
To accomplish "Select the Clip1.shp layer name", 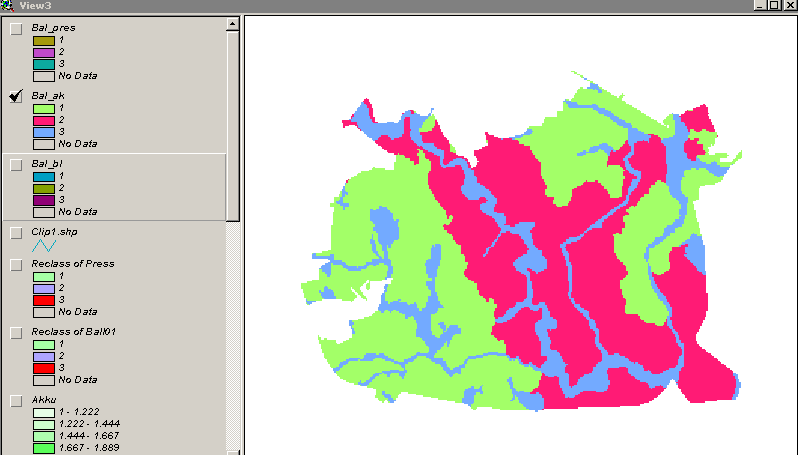I will pyautogui.click(x=54, y=232).
